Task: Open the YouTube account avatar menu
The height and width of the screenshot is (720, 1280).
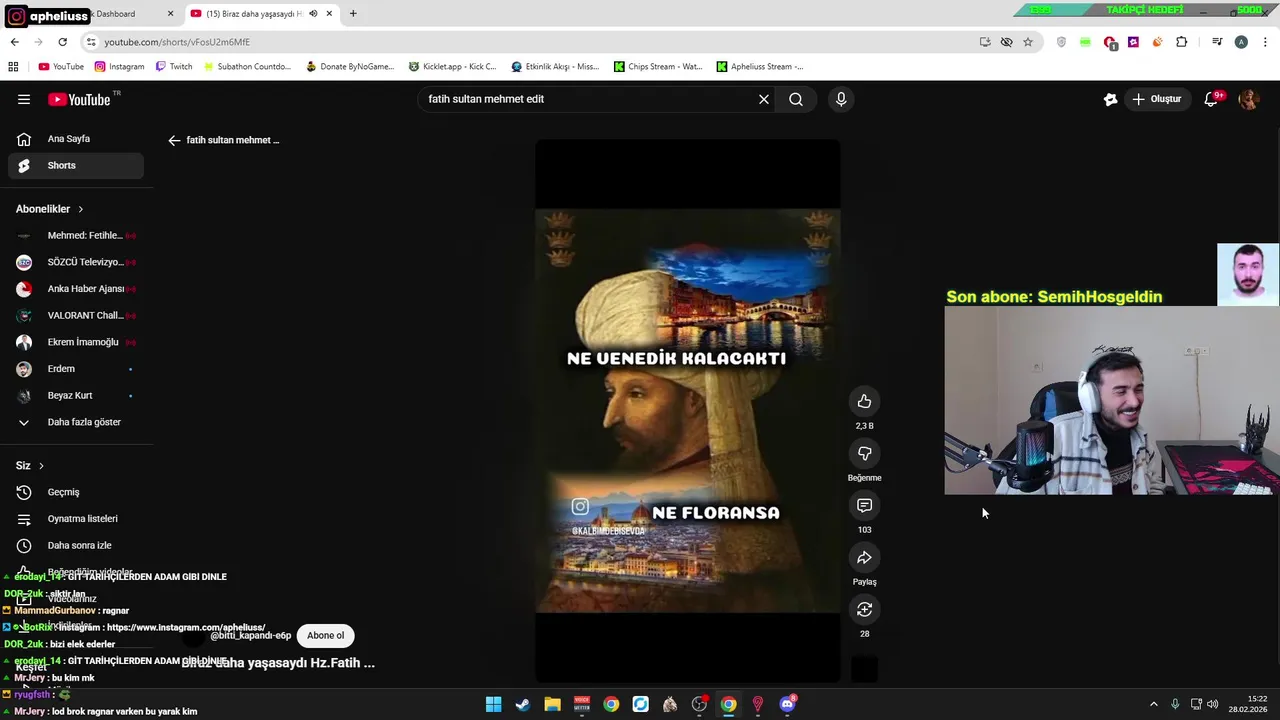Action: point(1248,99)
